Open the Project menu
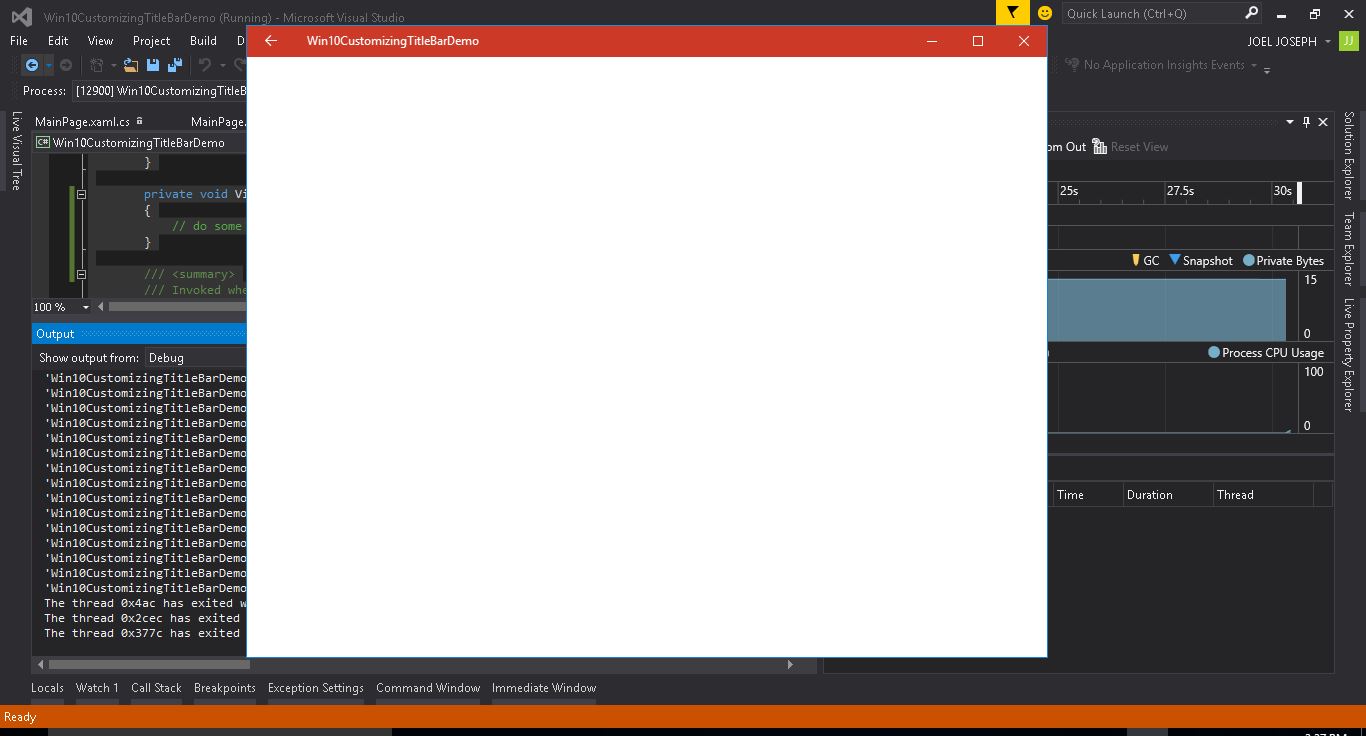Image resolution: width=1366 pixels, height=736 pixels. [151, 41]
